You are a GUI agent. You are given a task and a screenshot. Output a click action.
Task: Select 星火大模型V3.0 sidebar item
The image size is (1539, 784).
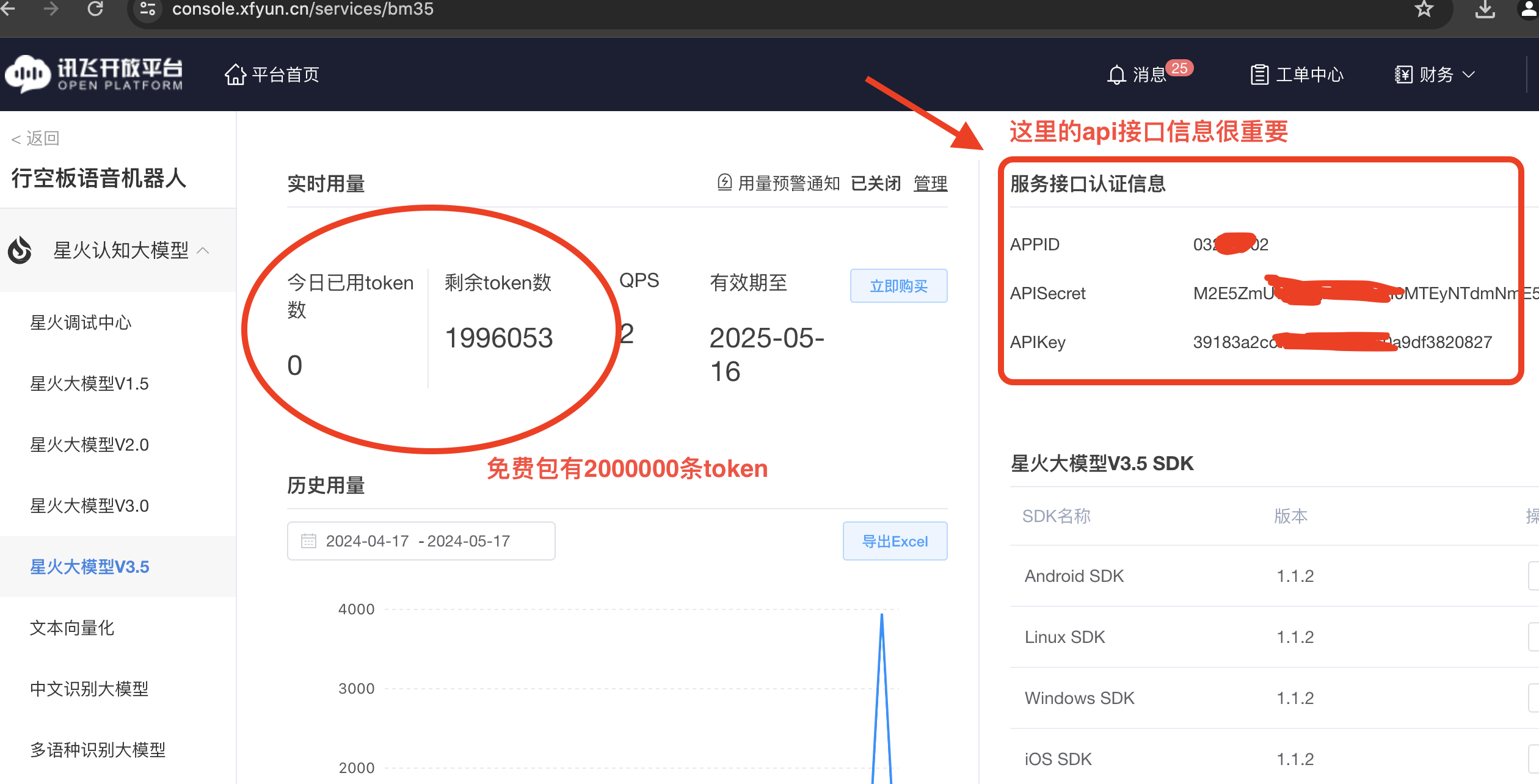[x=89, y=506]
